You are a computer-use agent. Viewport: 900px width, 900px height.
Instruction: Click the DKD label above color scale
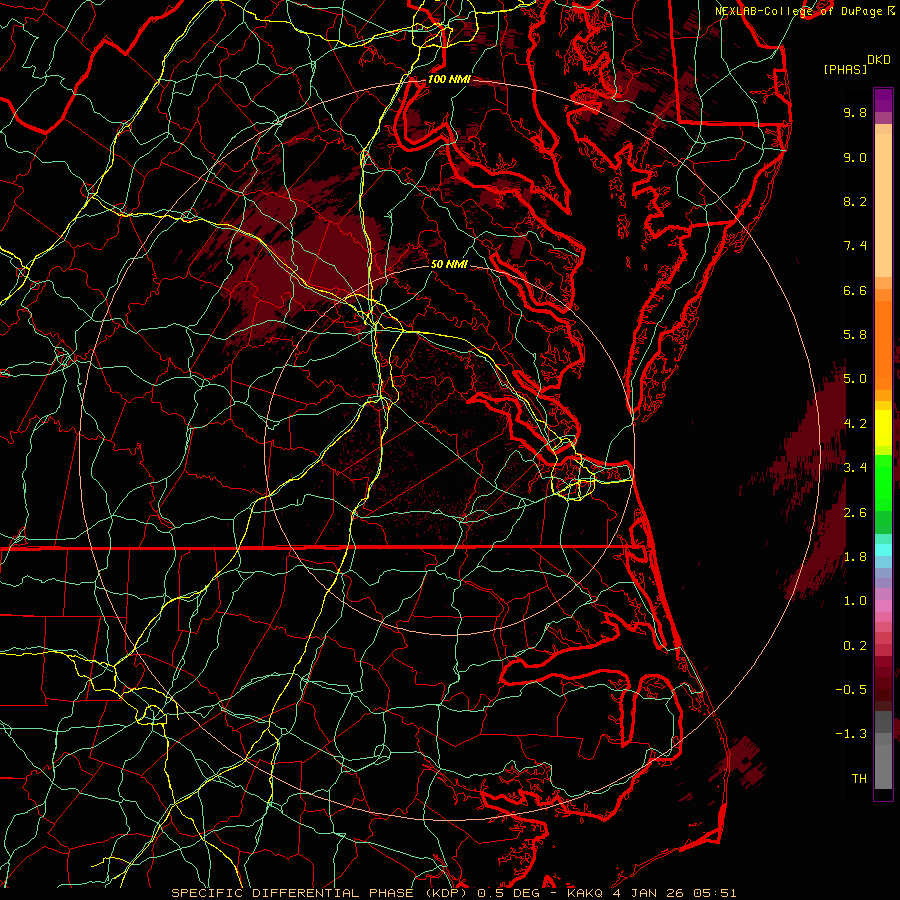pyautogui.click(x=879, y=60)
